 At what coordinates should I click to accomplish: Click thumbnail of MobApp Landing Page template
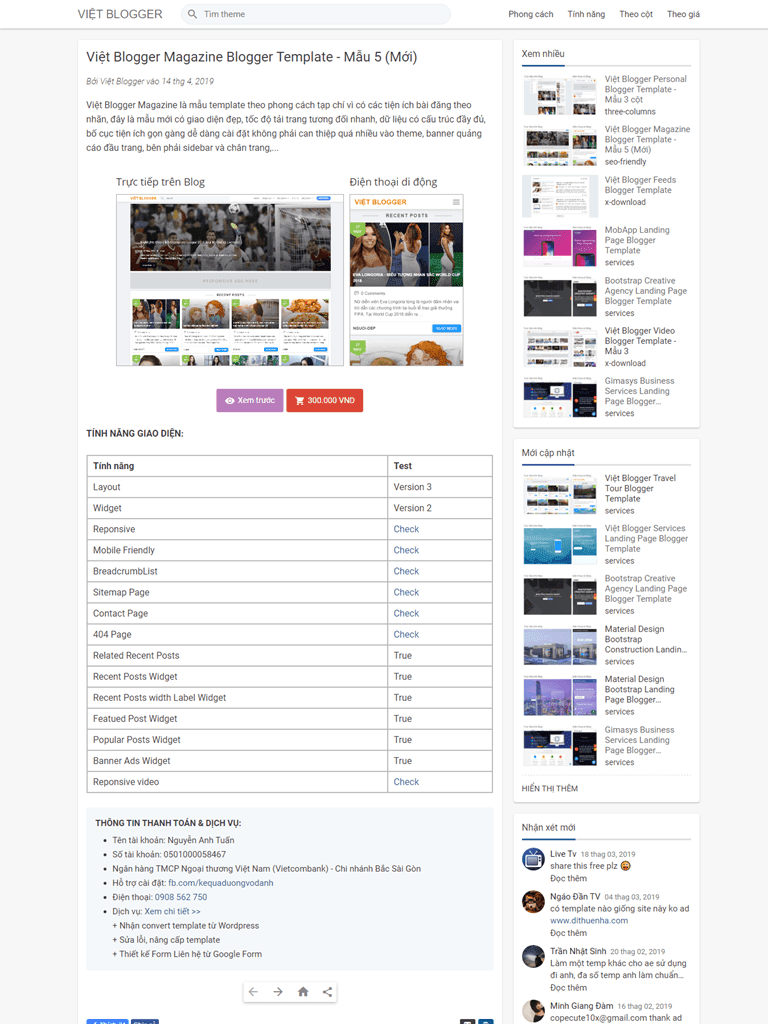pyautogui.click(x=560, y=246)
